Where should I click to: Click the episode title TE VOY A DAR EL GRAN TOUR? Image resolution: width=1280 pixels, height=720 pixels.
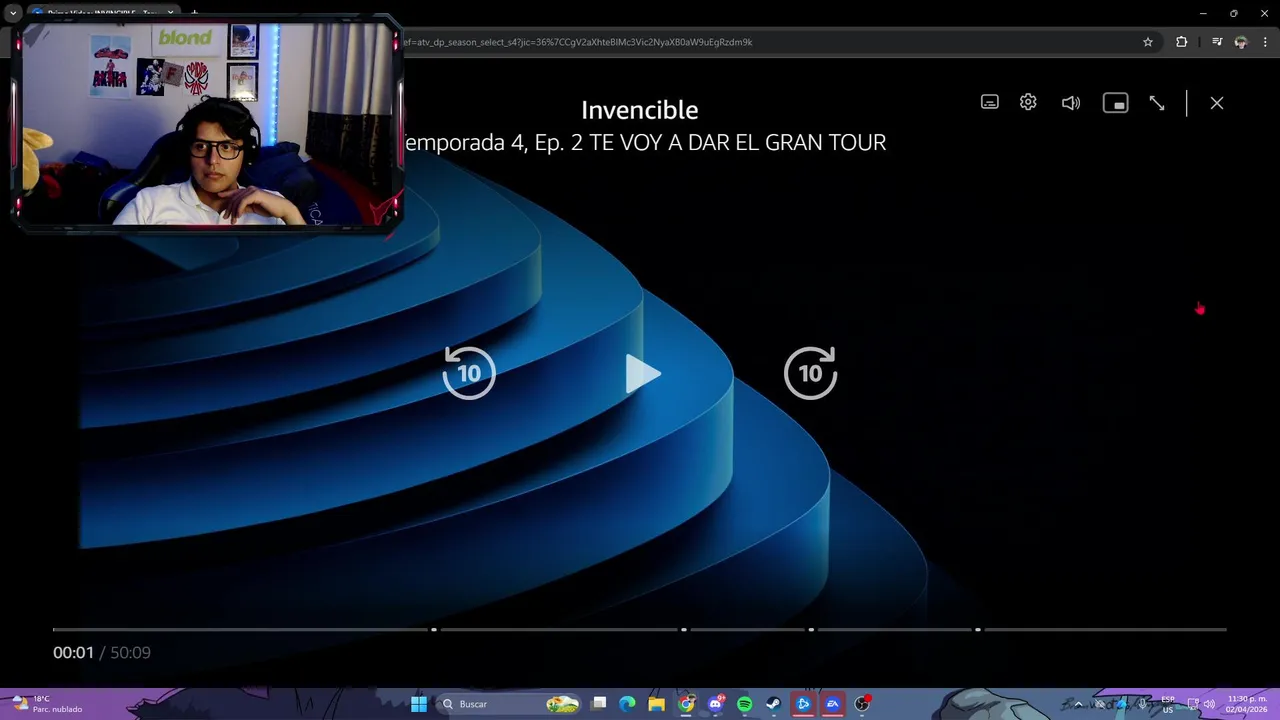click(x=738, y=142)
